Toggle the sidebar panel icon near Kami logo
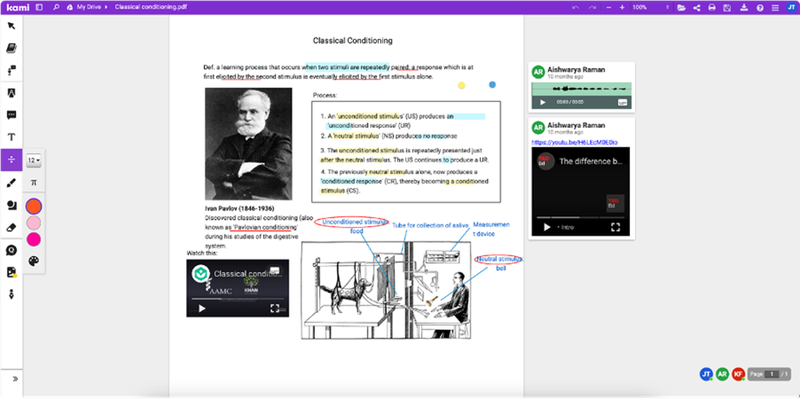The width and height of the screenshot is (800, 399). tap(40, 8)
